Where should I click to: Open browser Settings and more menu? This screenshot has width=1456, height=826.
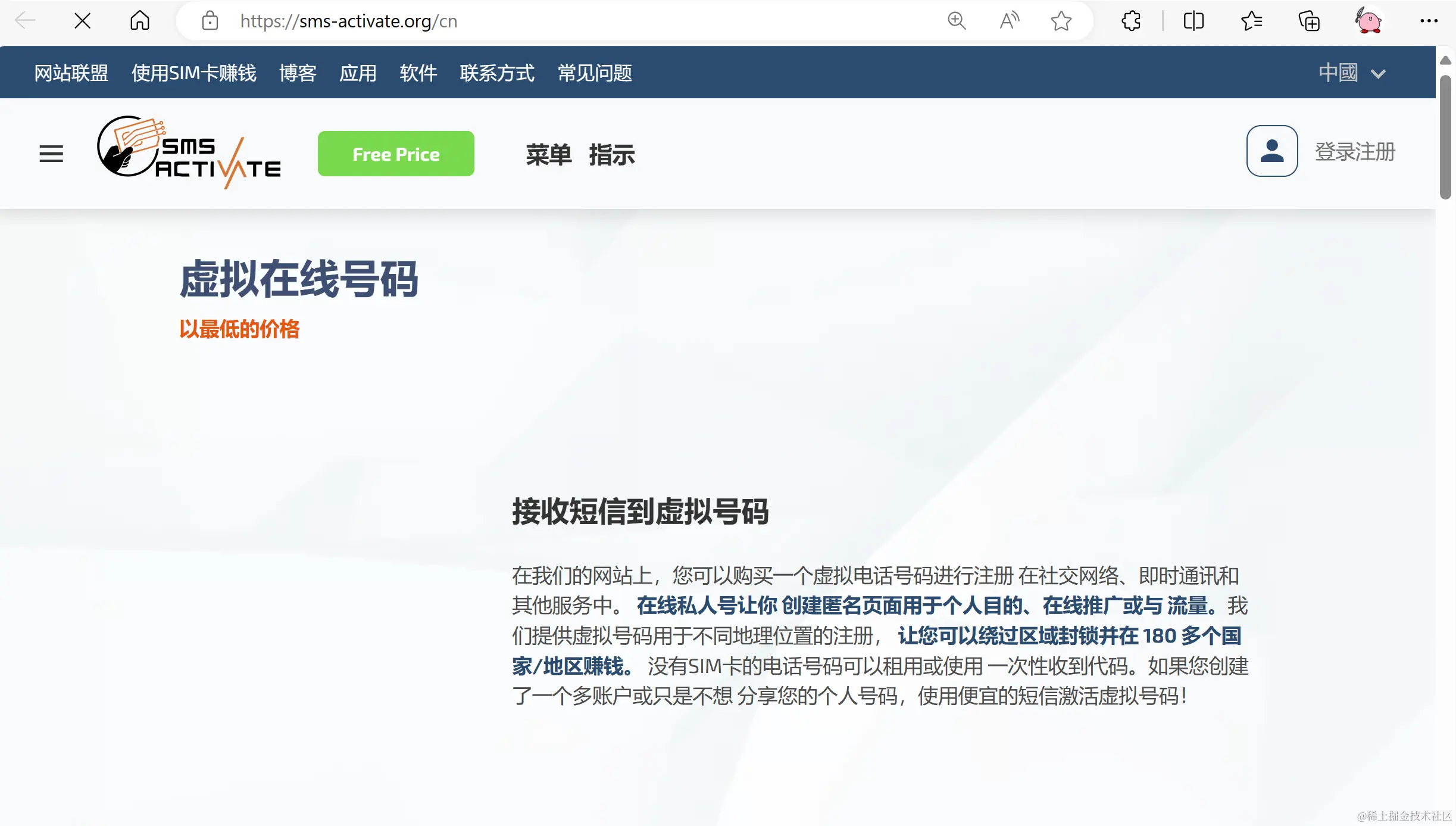pos(1429,21)
